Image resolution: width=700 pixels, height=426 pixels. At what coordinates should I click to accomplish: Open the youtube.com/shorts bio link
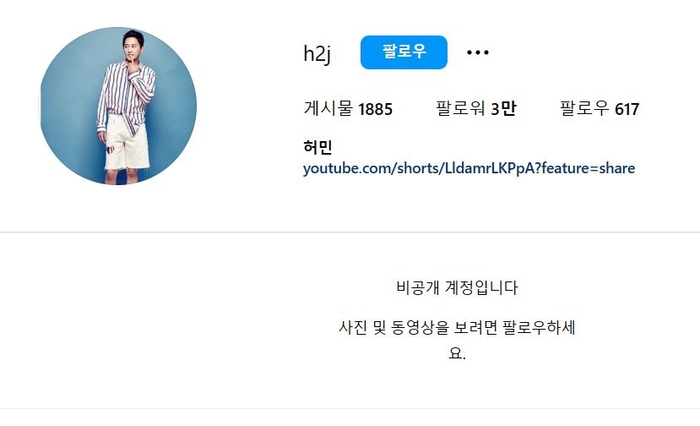click(469, 168)
